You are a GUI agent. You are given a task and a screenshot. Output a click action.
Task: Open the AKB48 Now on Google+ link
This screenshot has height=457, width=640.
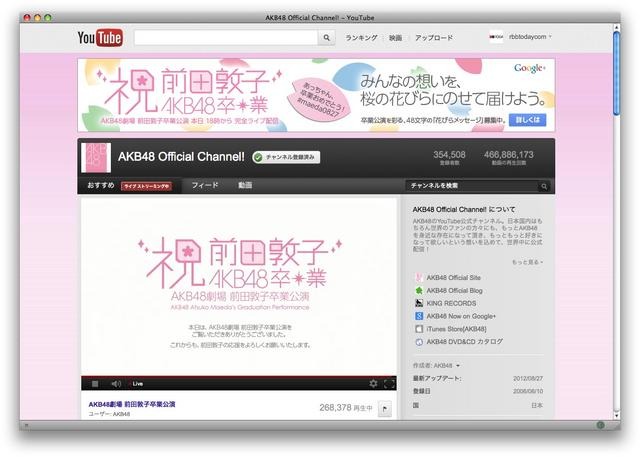(x=461, y=314)
